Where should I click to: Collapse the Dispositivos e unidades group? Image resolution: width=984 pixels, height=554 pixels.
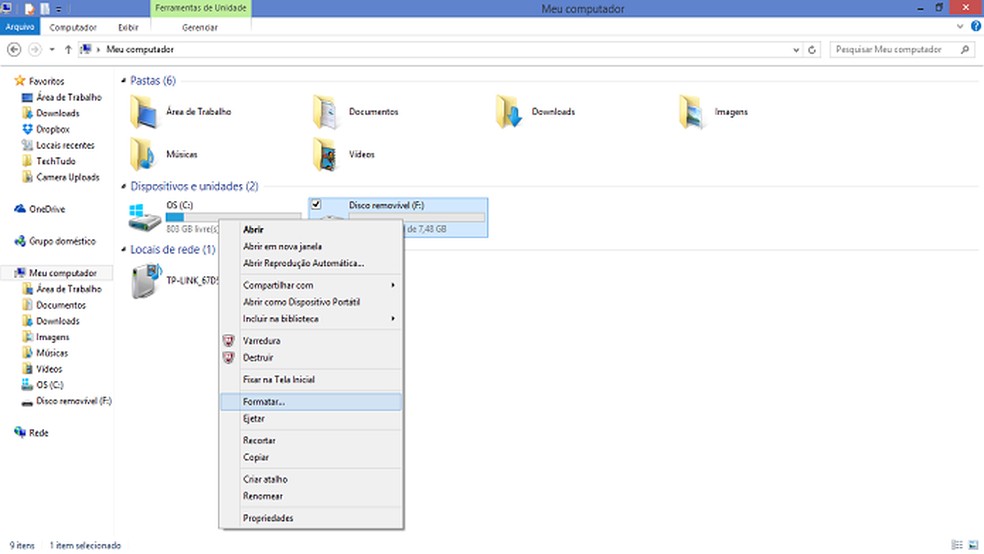(124, 186)
